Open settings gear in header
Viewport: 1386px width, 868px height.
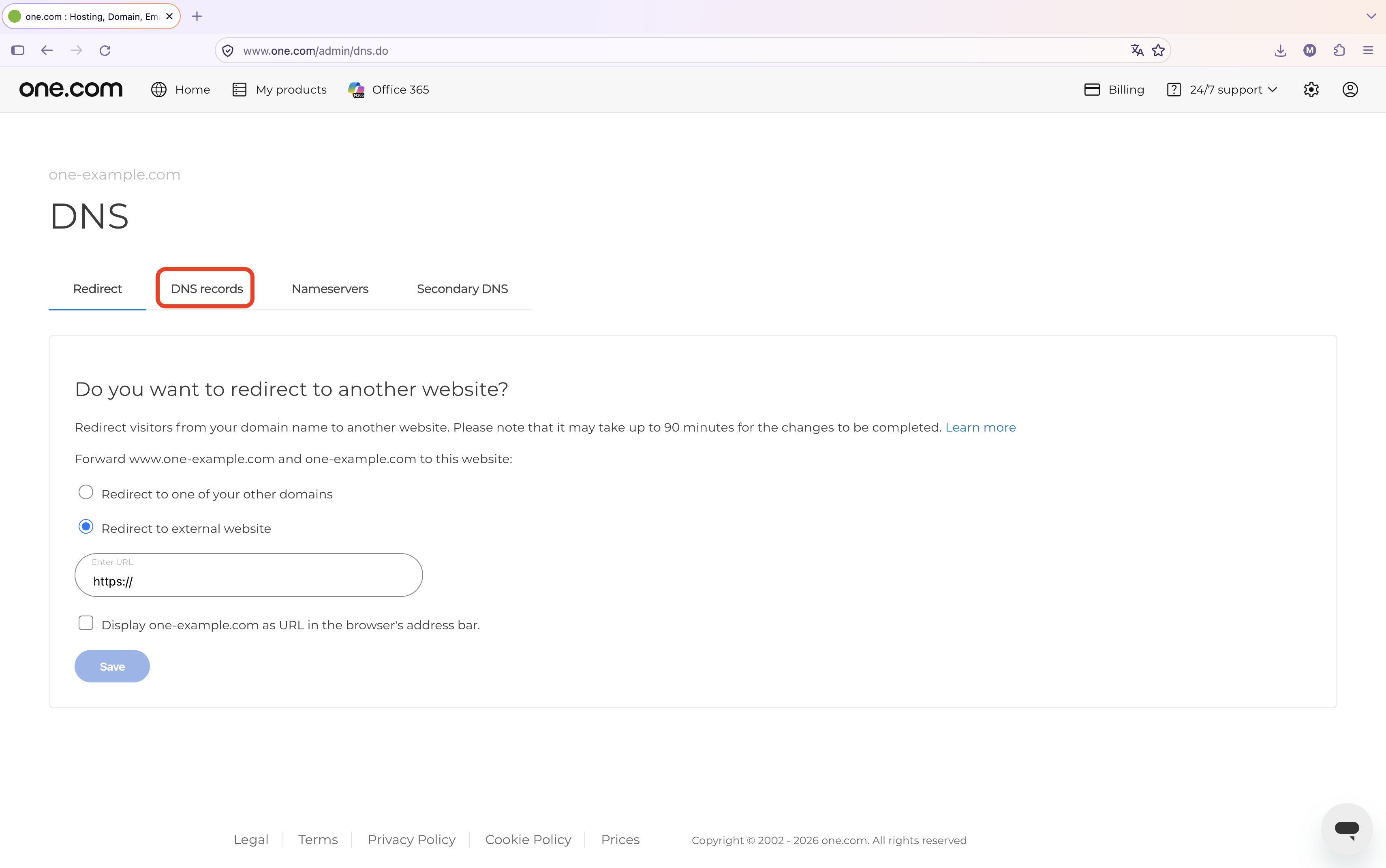1311,90
